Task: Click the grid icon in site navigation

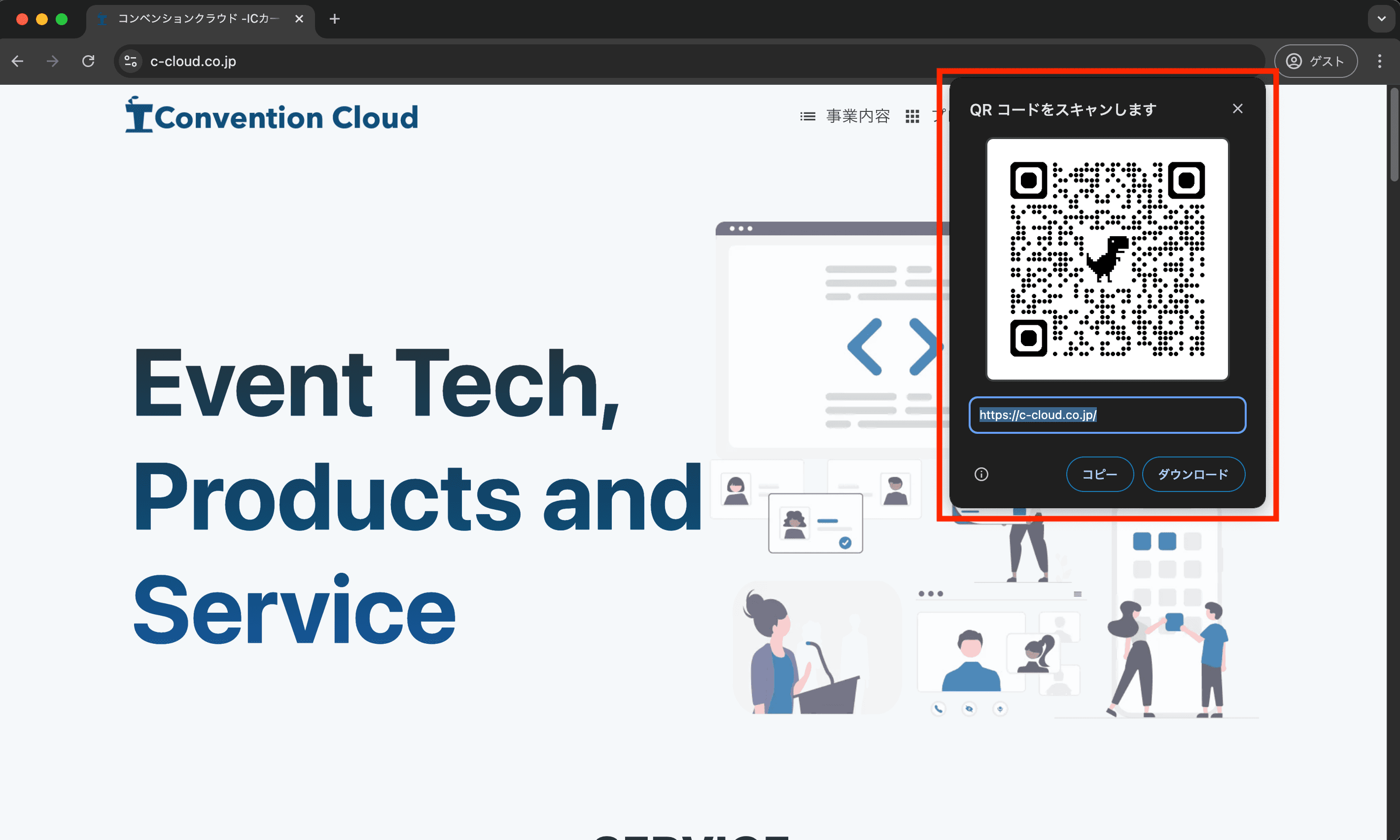Action: [911, 117]
